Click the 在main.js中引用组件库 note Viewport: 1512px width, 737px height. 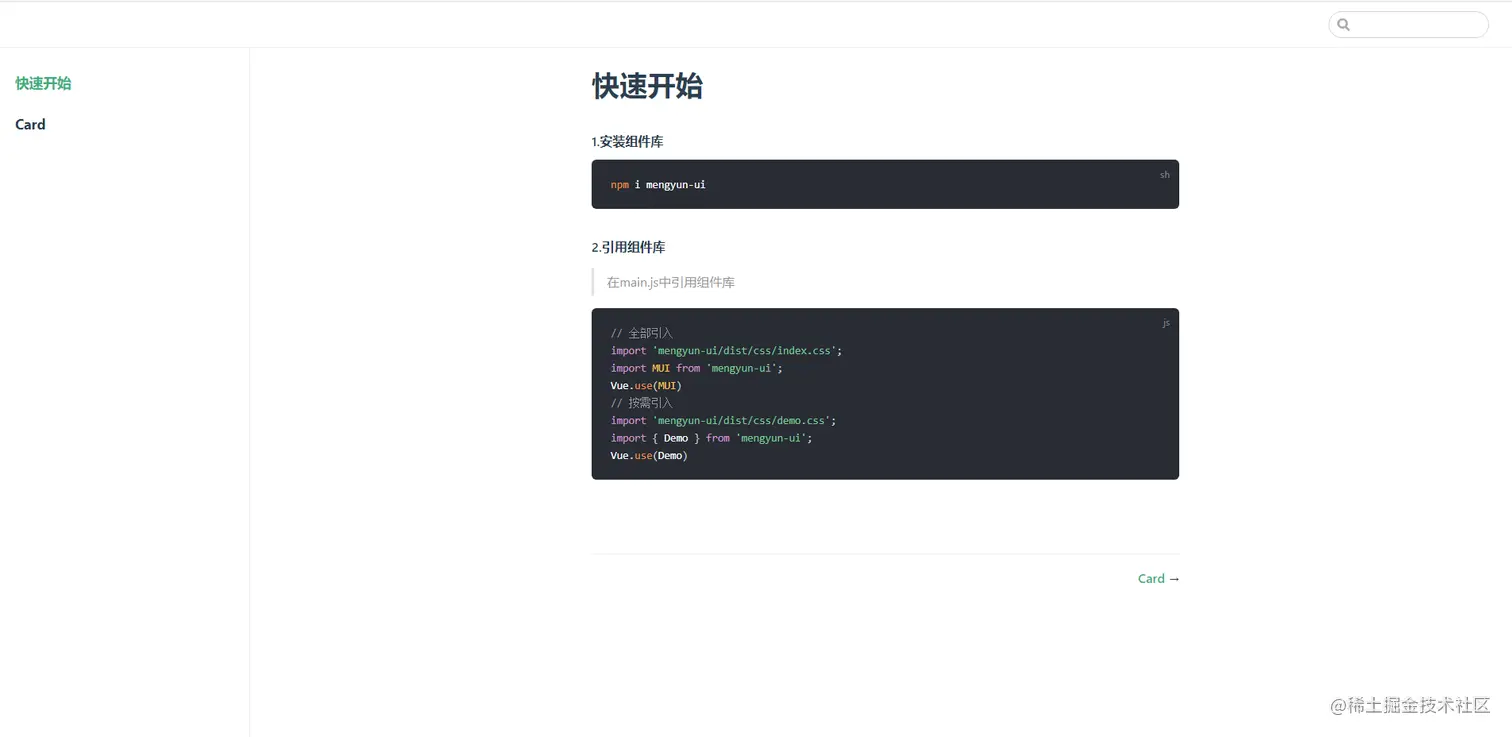coord(670,283)
